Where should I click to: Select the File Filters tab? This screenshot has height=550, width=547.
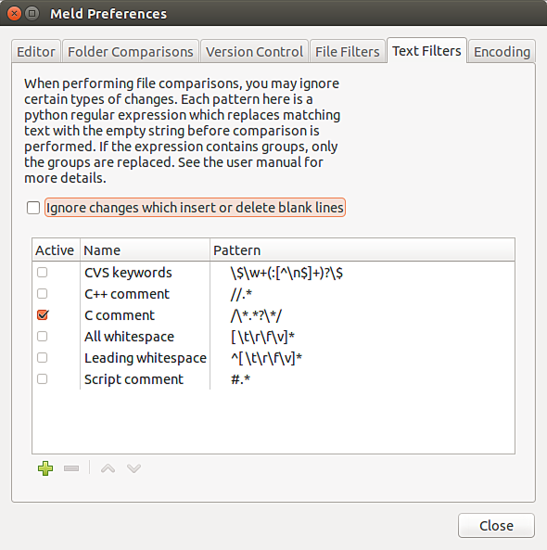tap(347, 52)
